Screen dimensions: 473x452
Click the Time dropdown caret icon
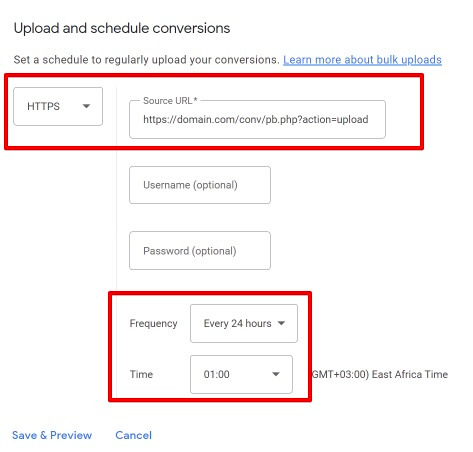276,374
